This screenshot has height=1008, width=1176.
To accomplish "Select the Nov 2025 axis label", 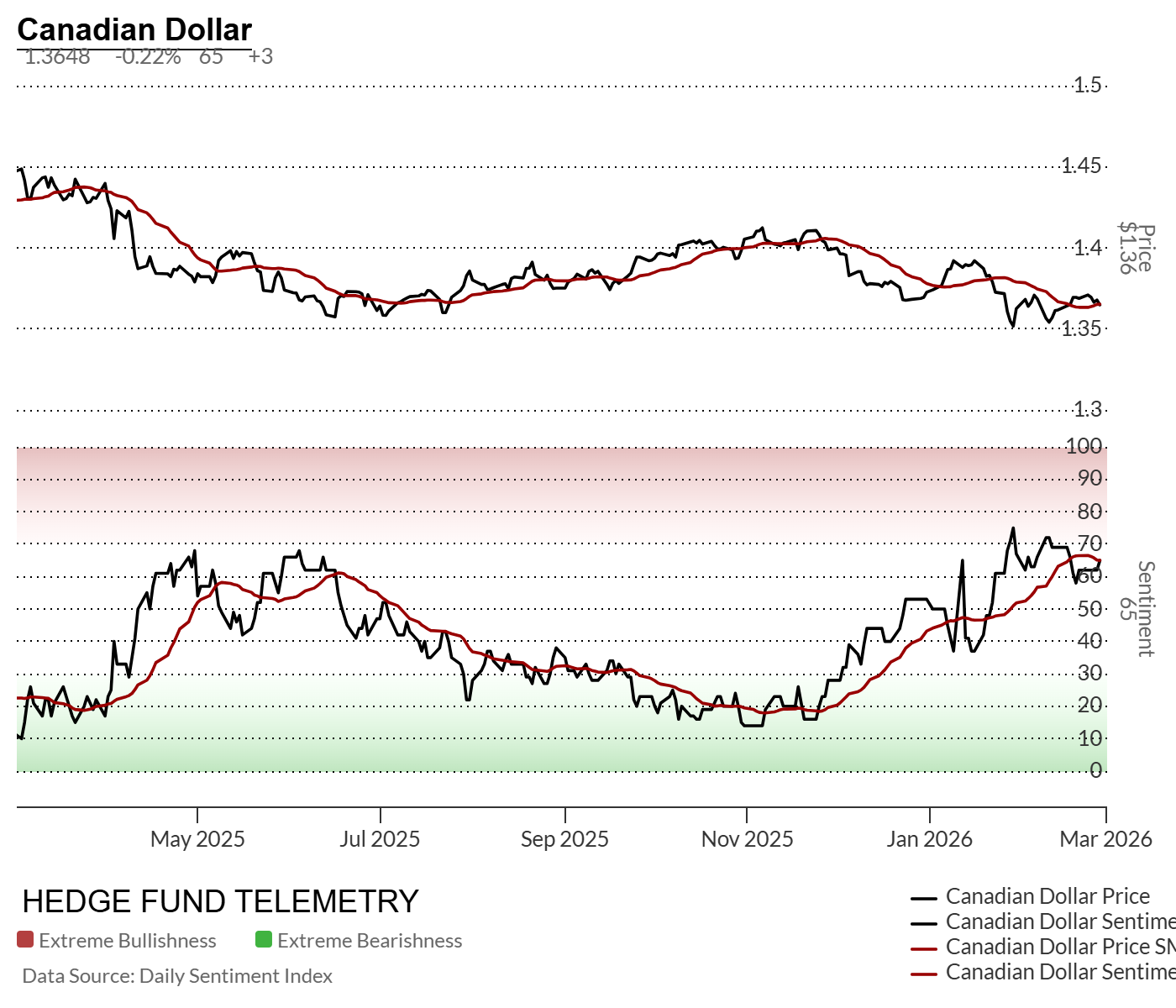I will coord(747,838).
